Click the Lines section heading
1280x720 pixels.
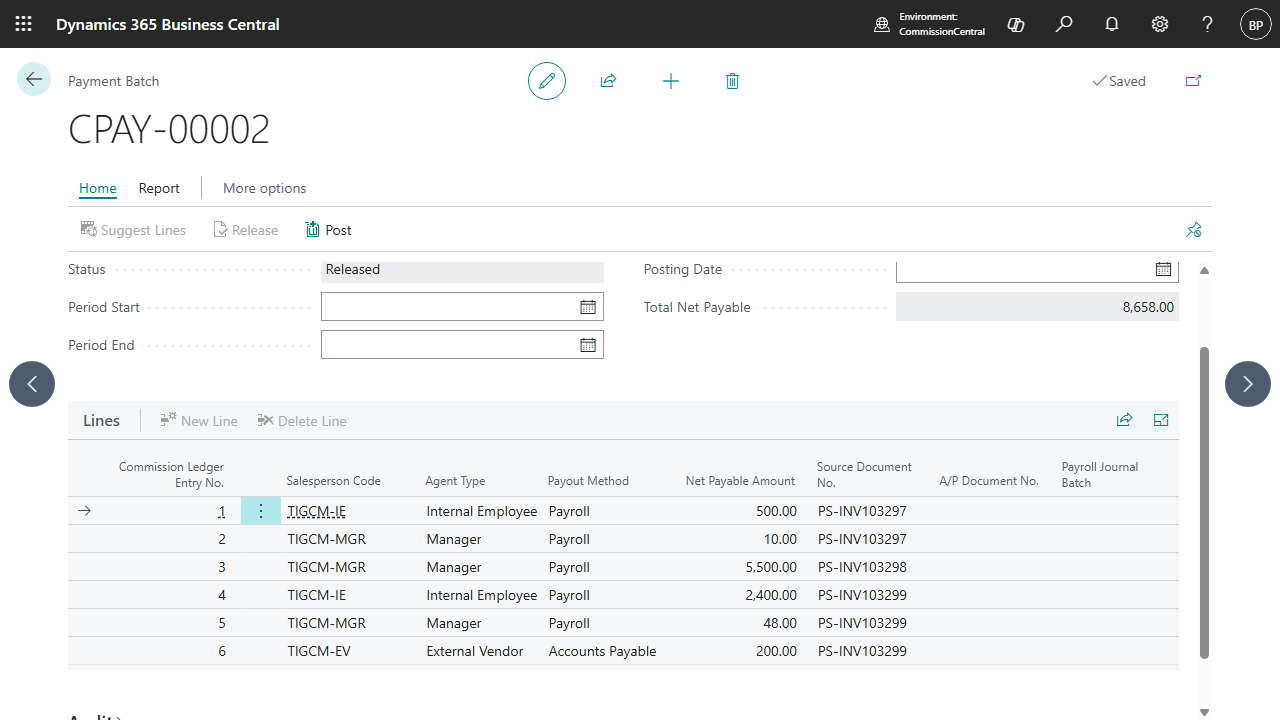[x=101, y=421]
